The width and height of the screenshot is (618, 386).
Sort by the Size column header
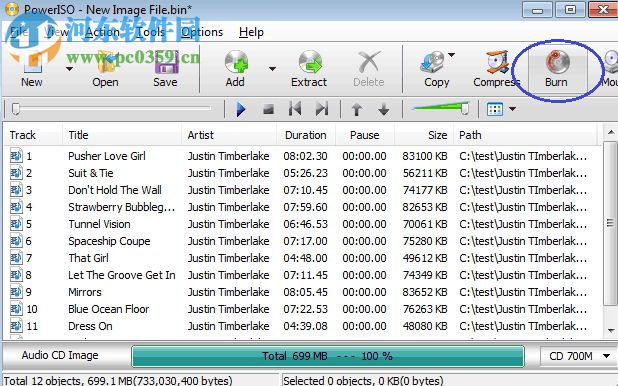point(424,135)
